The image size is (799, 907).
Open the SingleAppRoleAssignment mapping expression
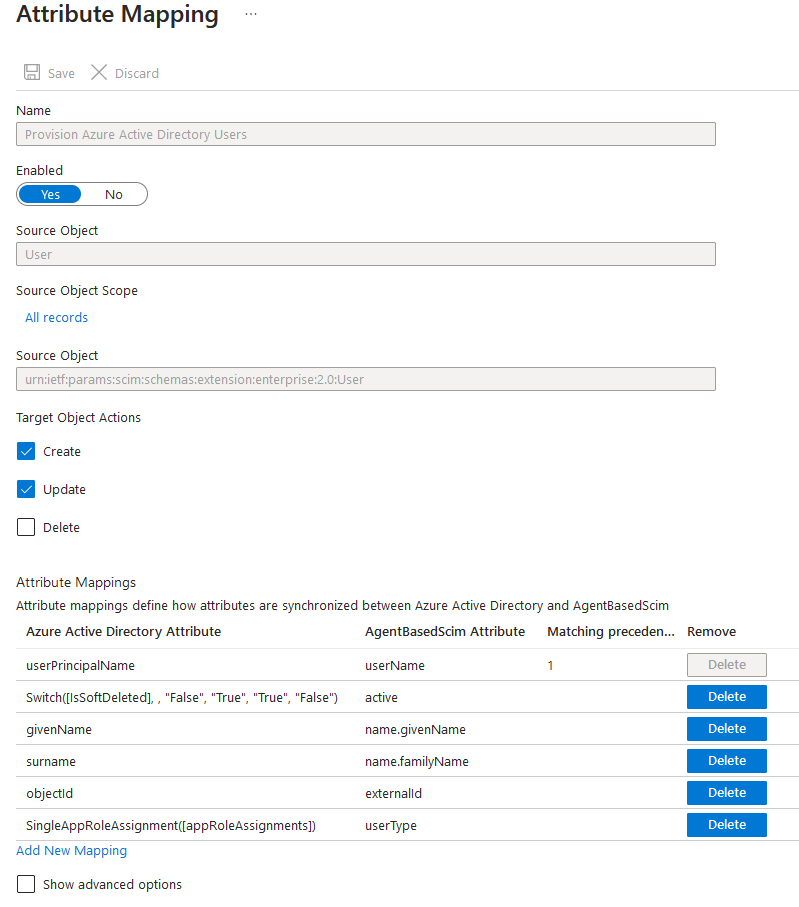tap(171, 826)
